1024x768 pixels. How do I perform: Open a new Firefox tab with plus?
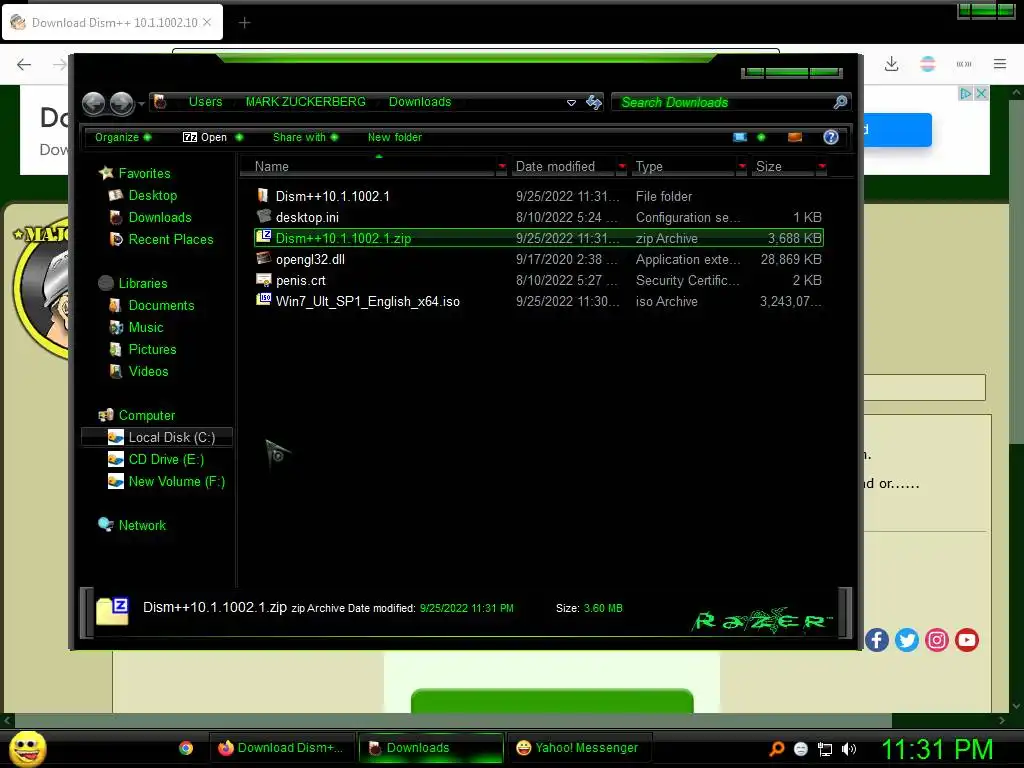(x=244, y=23)
